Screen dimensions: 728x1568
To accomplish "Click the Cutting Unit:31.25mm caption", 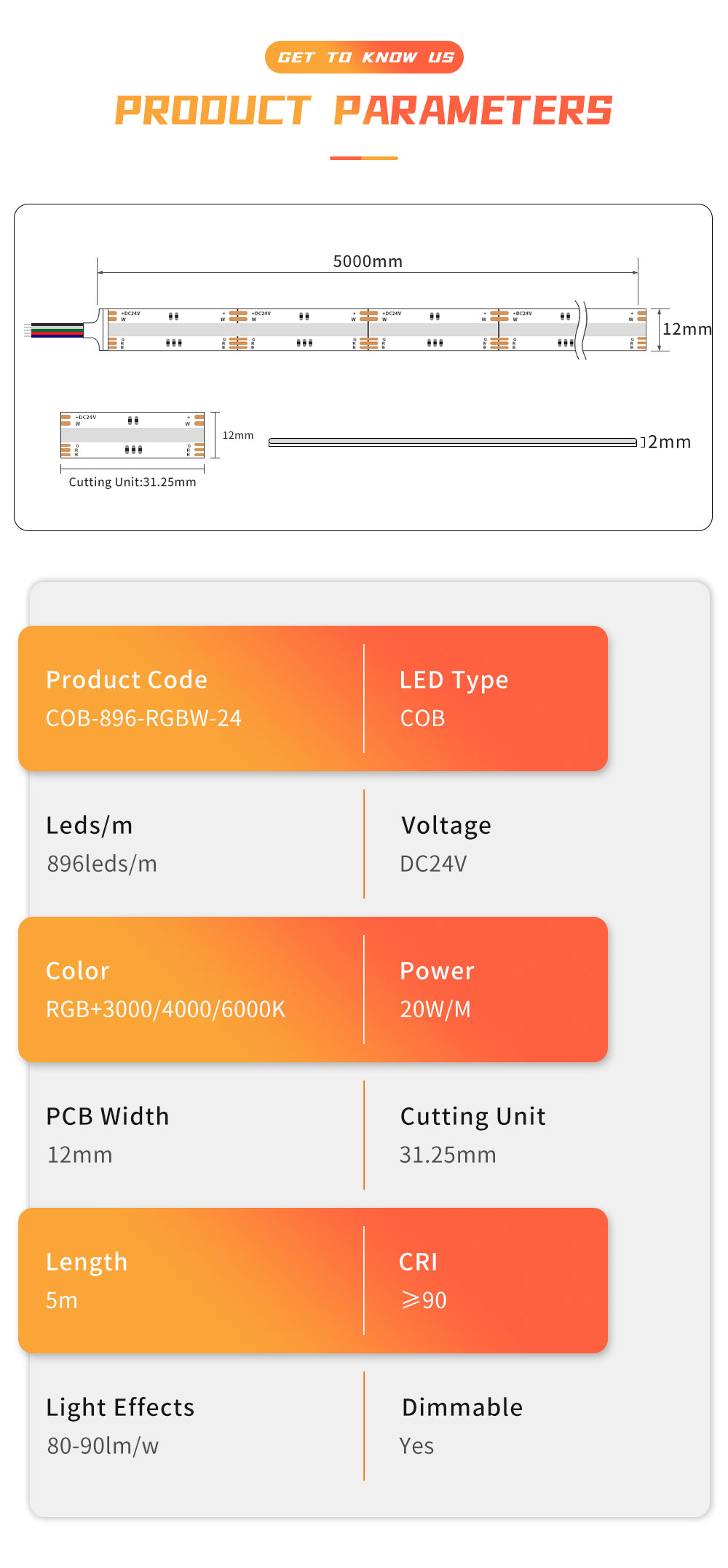I will coord(132,482).
